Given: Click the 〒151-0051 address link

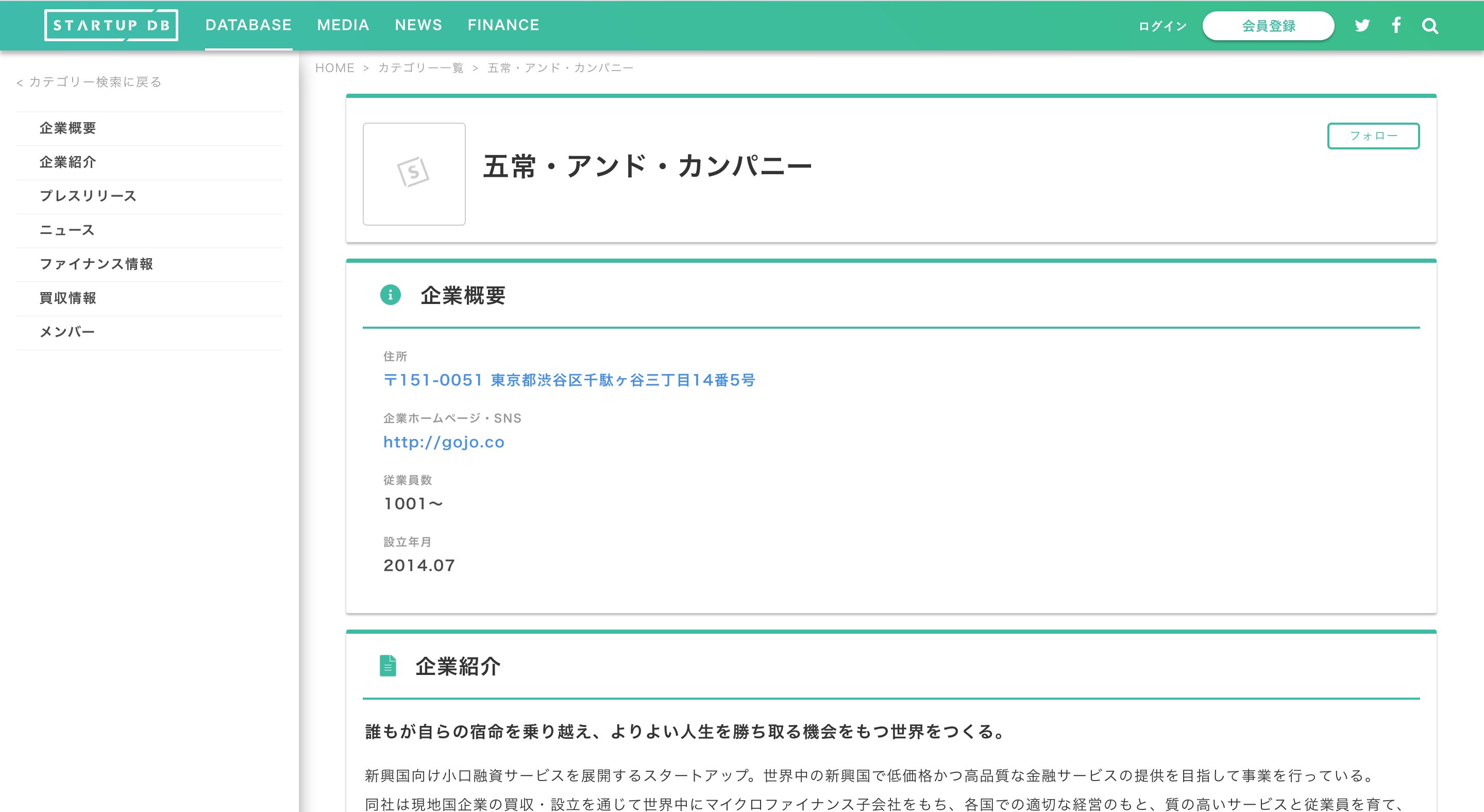Looking at the screenshot, I should (569, 380).
